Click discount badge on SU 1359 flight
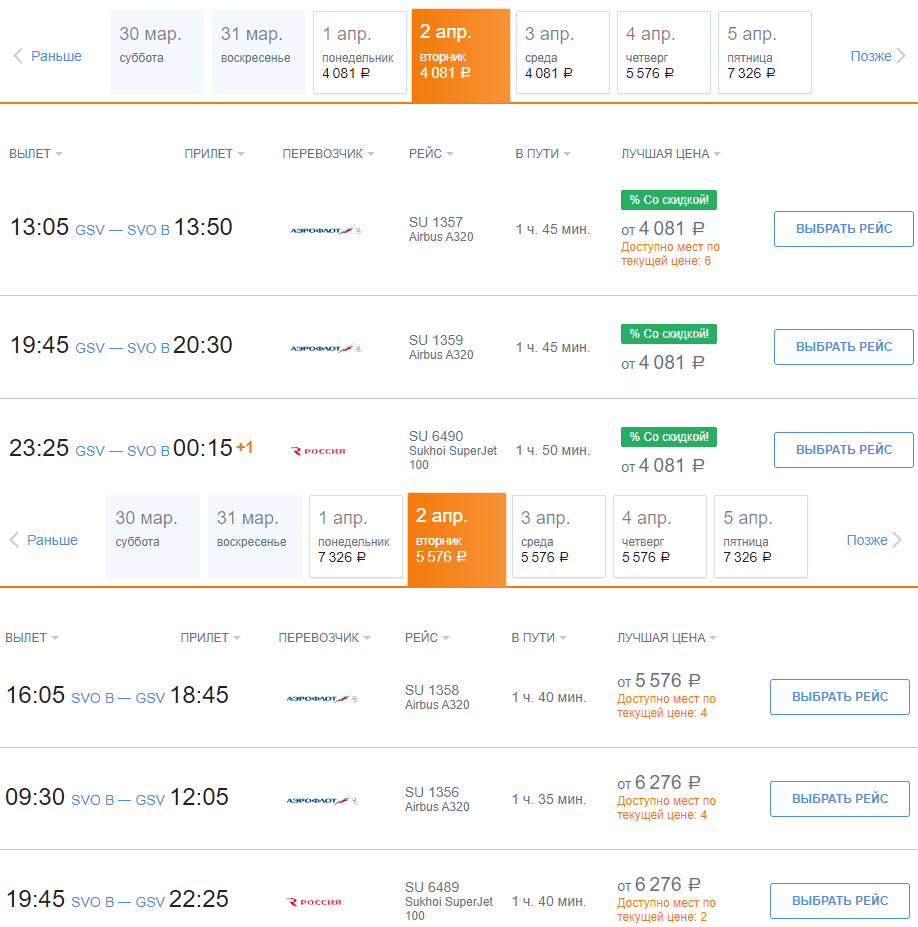 (x=668, y=334)
